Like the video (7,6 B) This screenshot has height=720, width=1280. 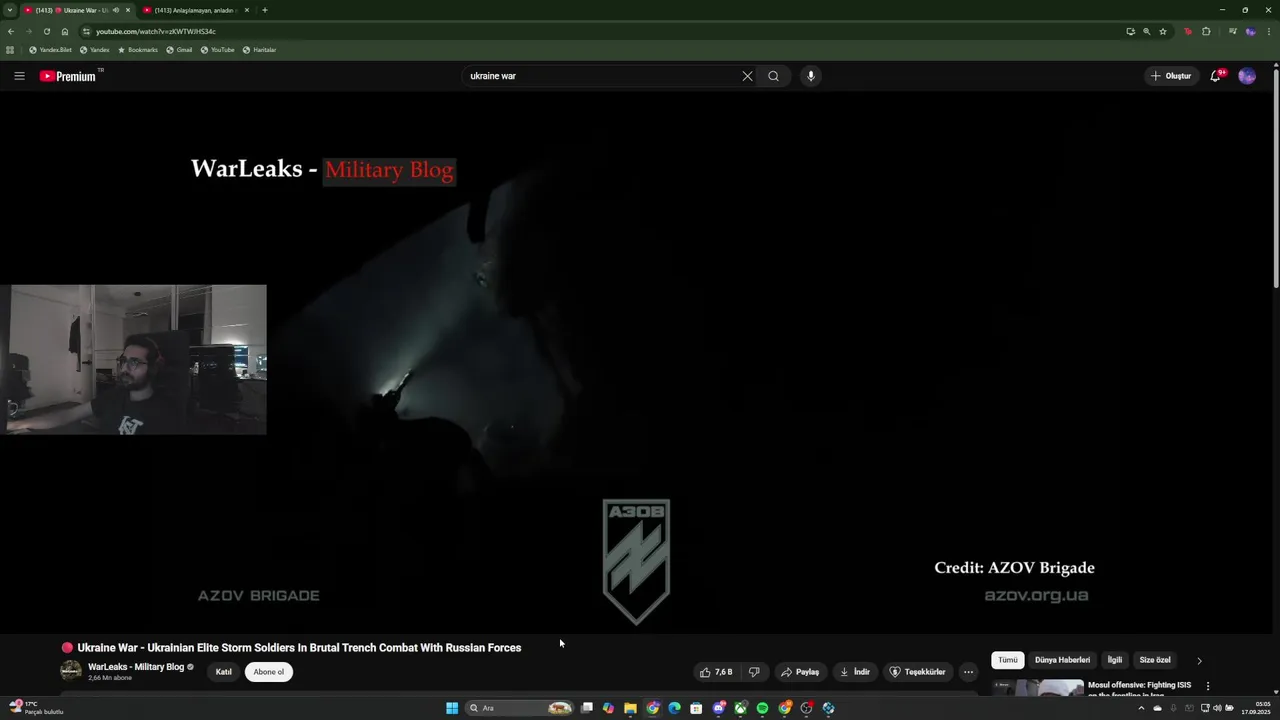[x=716, y=672]
